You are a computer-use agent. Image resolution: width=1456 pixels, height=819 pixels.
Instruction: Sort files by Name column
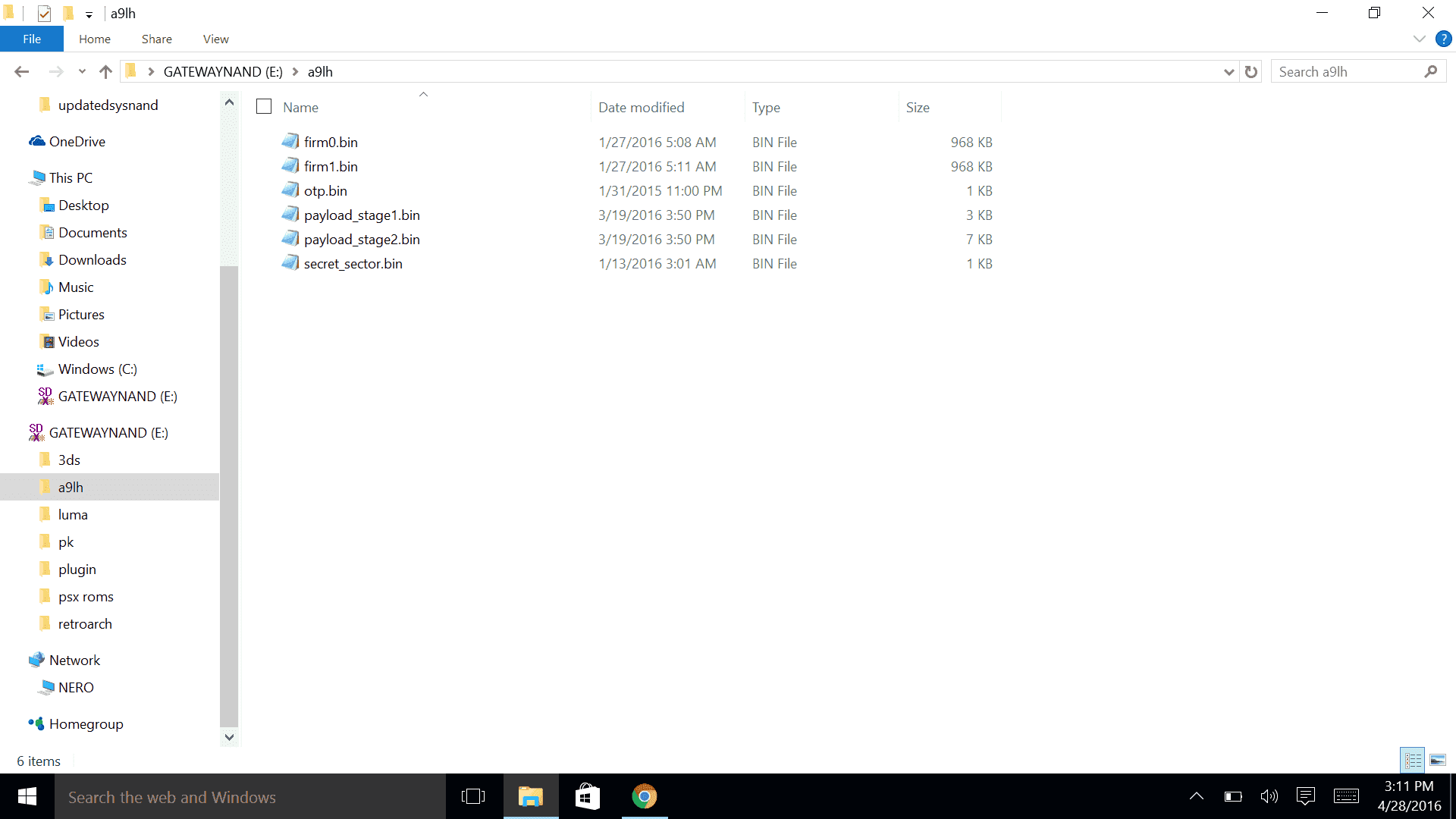click(301, 107)
